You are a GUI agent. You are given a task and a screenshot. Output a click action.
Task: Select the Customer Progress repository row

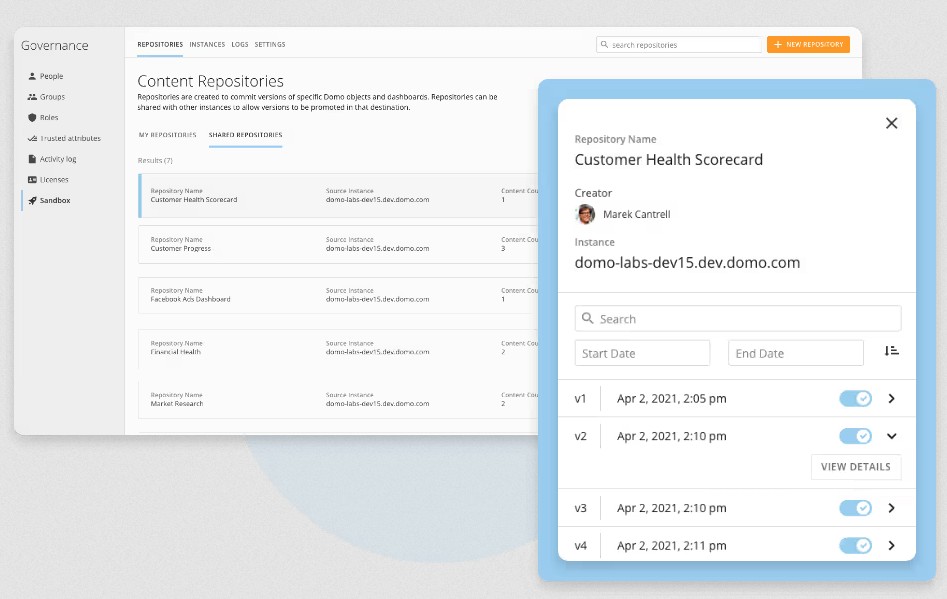pyautogui.click(x=338, y=245)
